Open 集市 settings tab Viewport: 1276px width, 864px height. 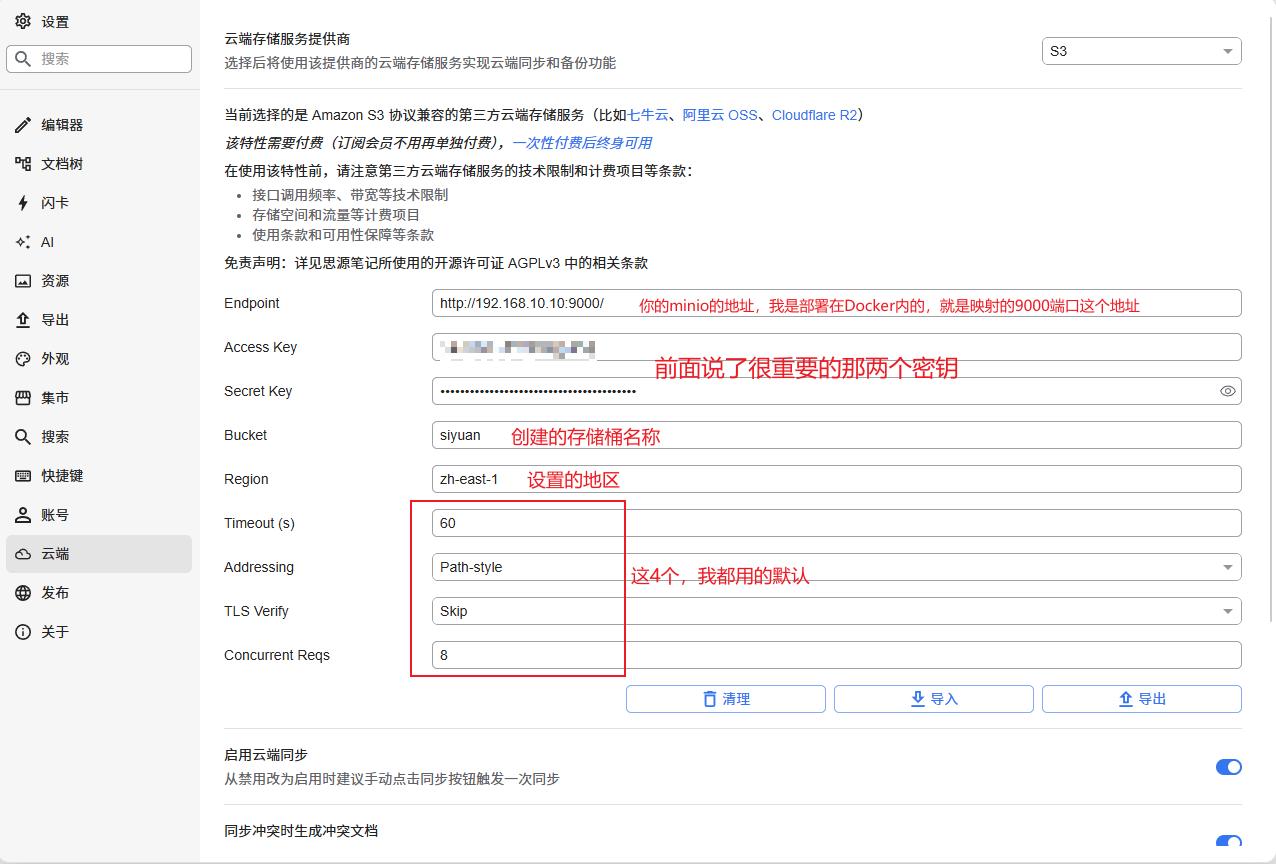point(99,398)
